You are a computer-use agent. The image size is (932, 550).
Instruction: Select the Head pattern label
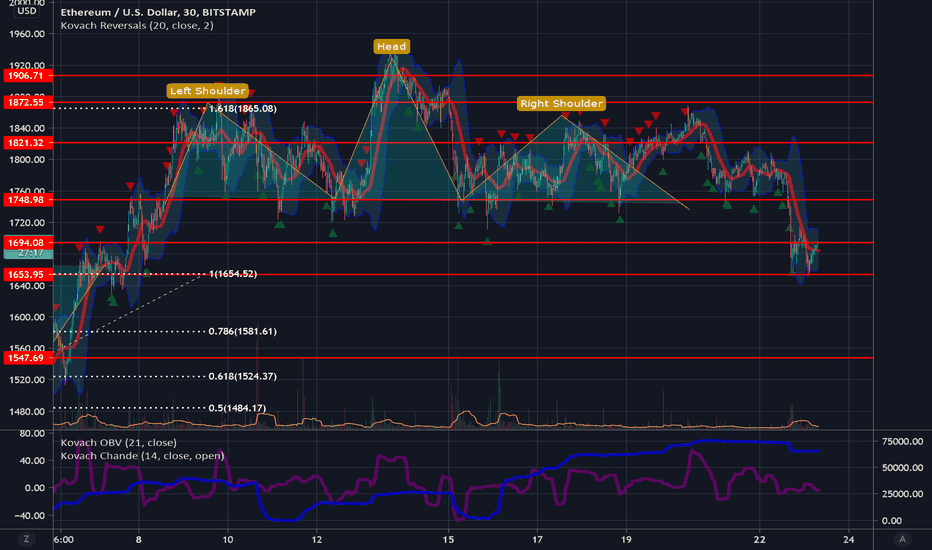[392, 46]
